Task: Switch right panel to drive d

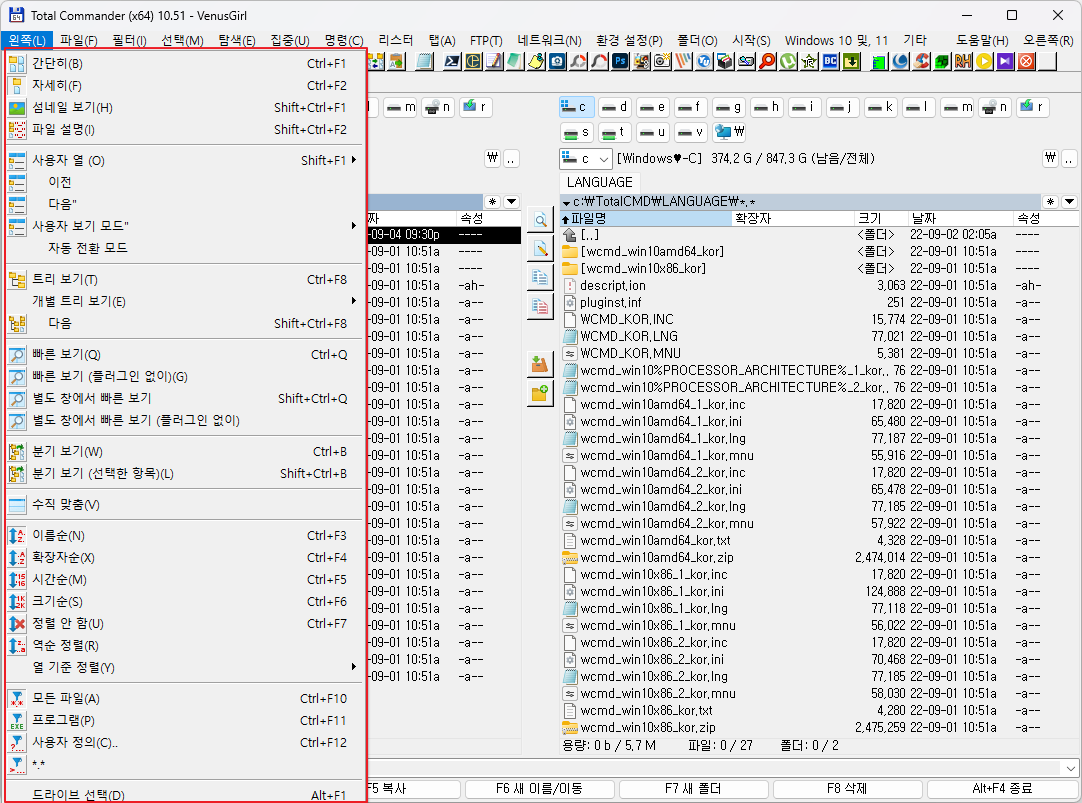Action: coord(614,107)
